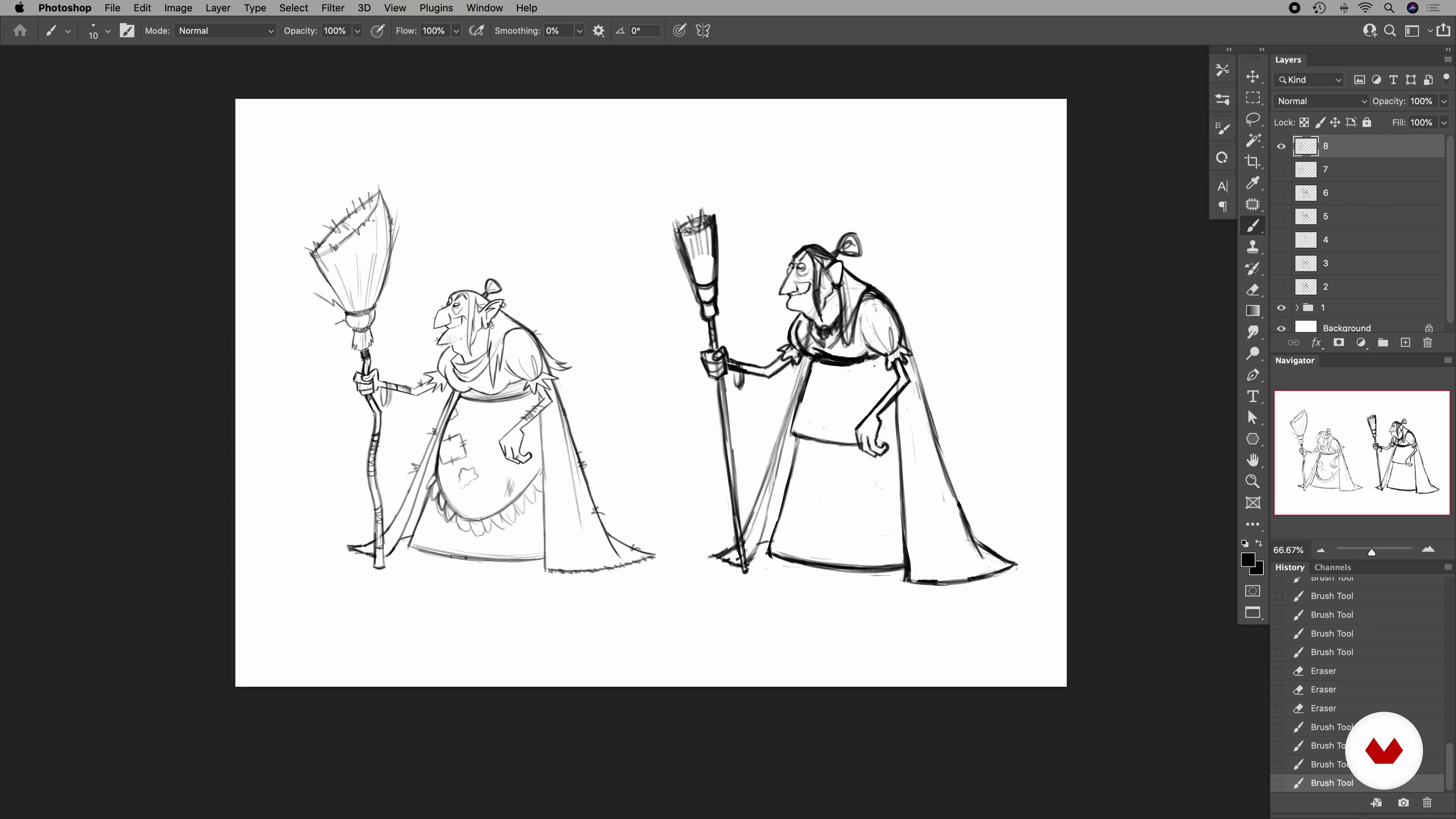
Task: Open the Layer menu
Action: [x=218, y=8]
